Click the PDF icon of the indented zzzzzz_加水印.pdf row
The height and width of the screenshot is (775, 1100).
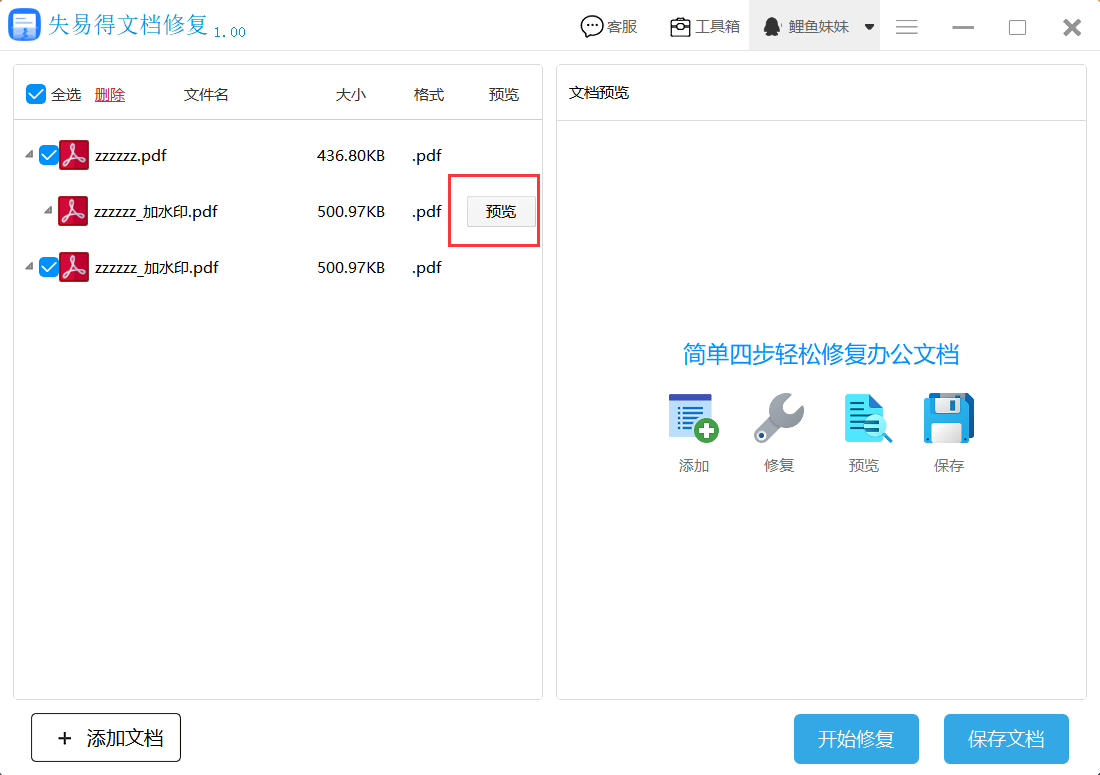click(x=73, y=211)
